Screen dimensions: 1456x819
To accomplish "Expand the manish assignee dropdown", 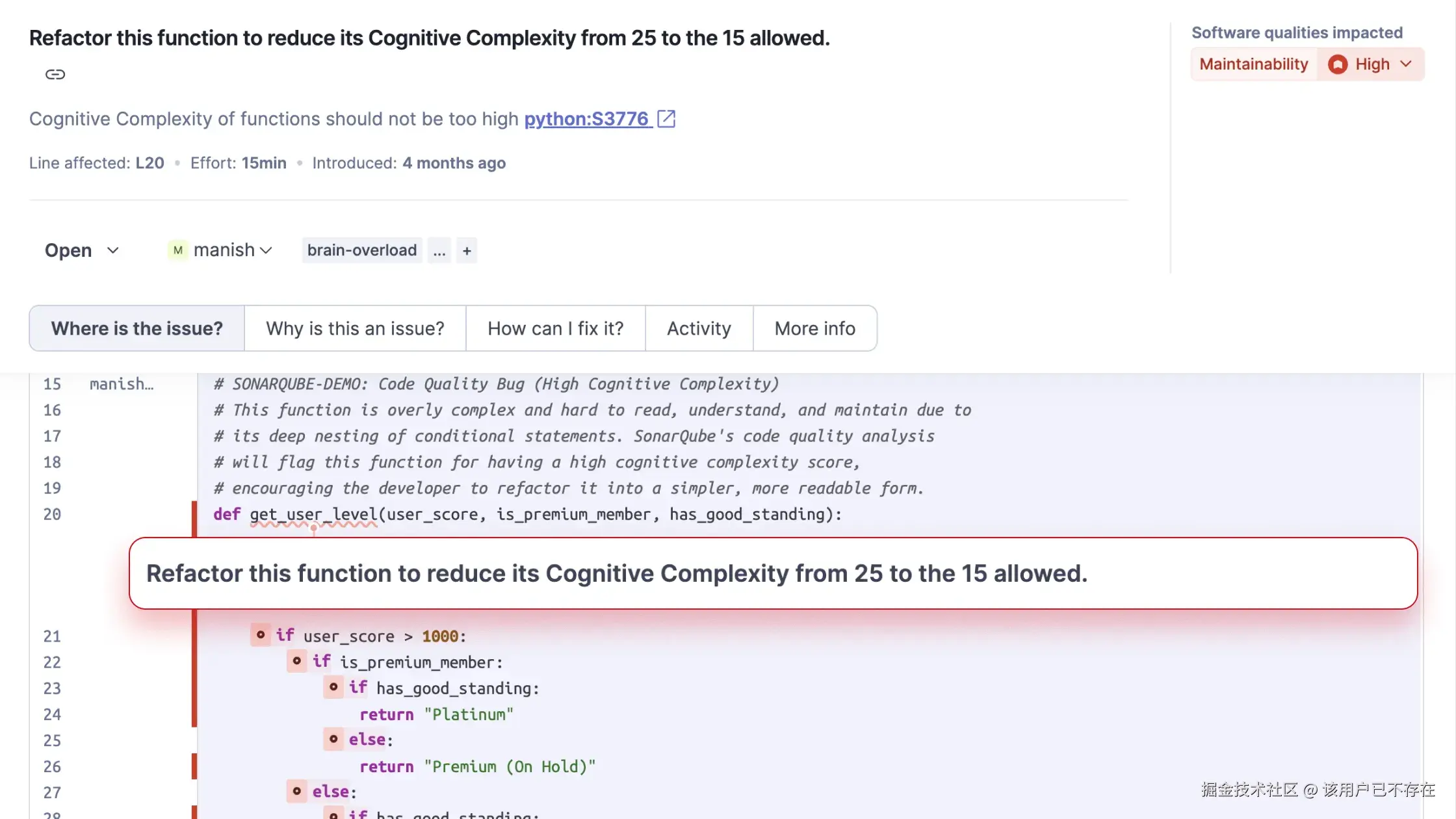I will (266, 250).
